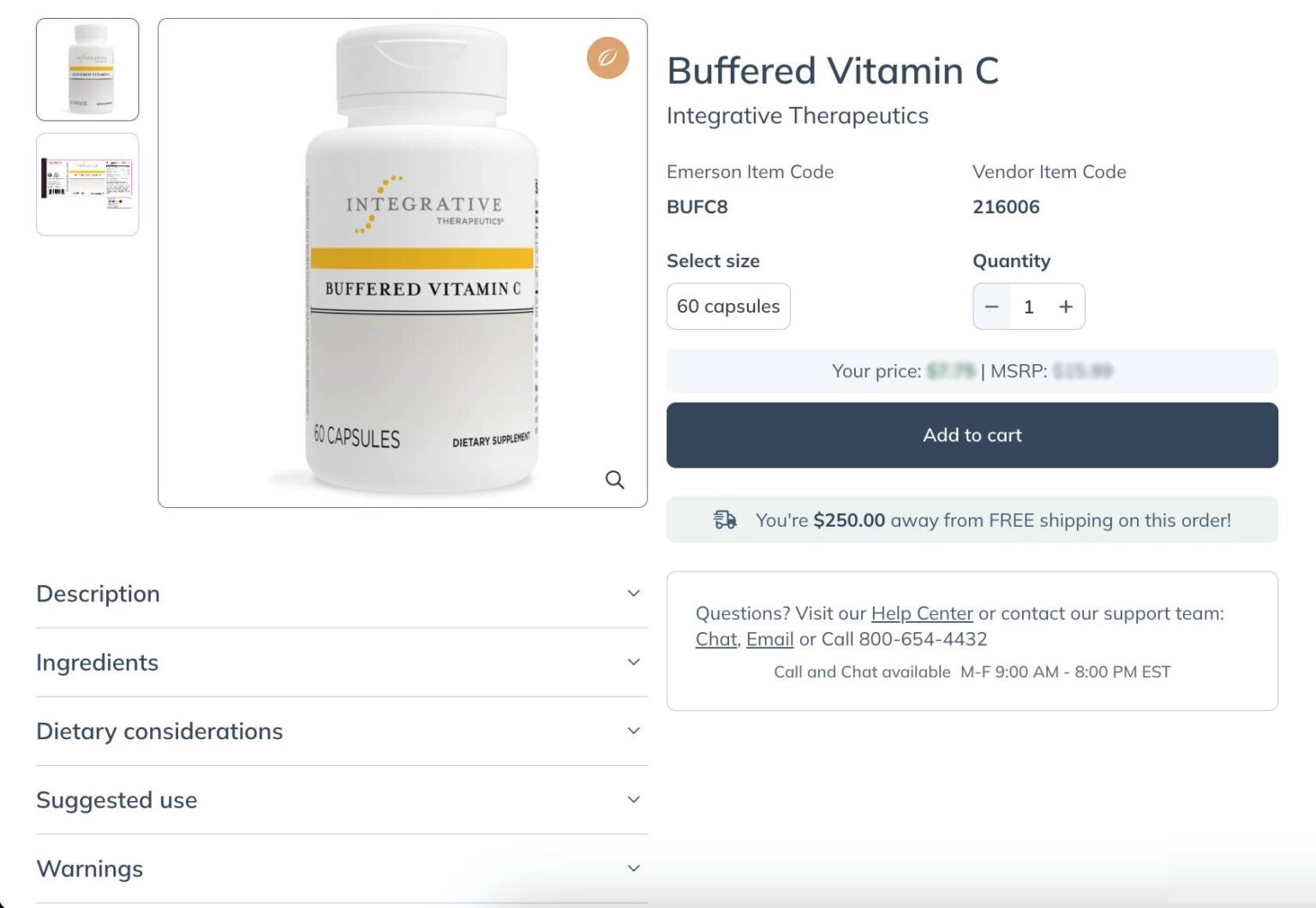Click the quantity value field
The image size is (1316, 908).
(1029, 307)
